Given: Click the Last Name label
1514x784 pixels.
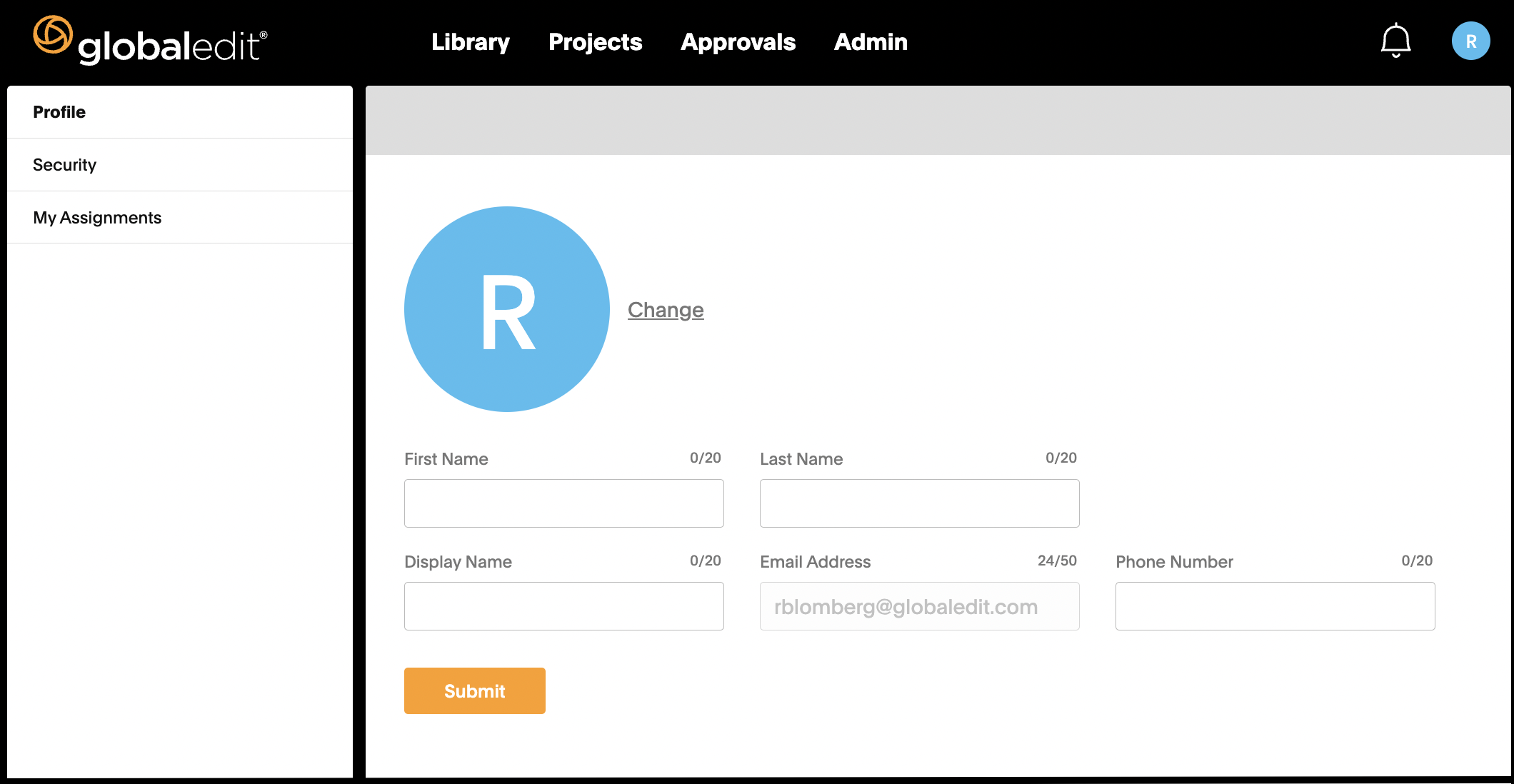Looking at the screenshot, I should pos(801,459).
